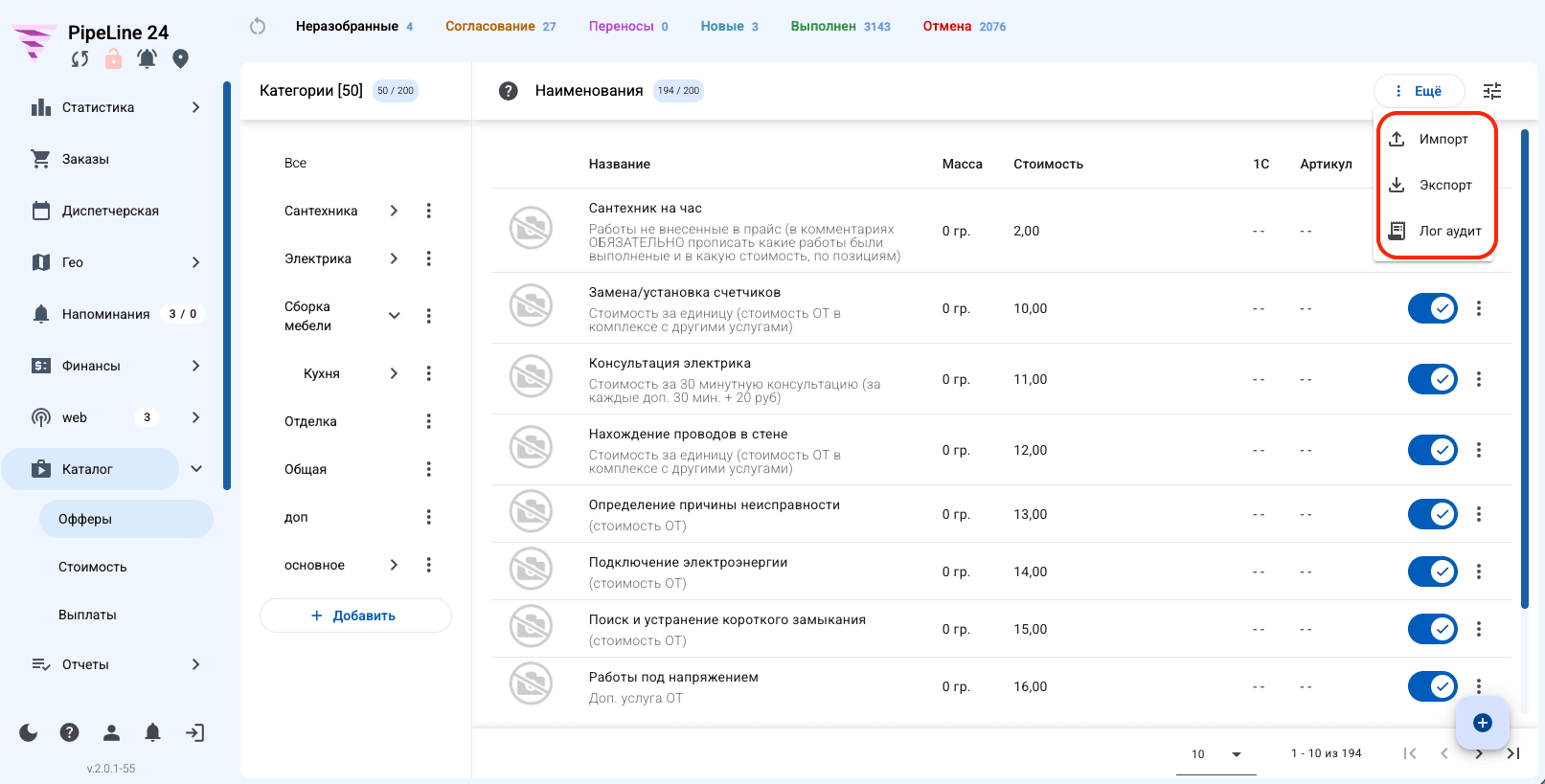Click the placeholder image for Сантехник на час

coord(531,229)
